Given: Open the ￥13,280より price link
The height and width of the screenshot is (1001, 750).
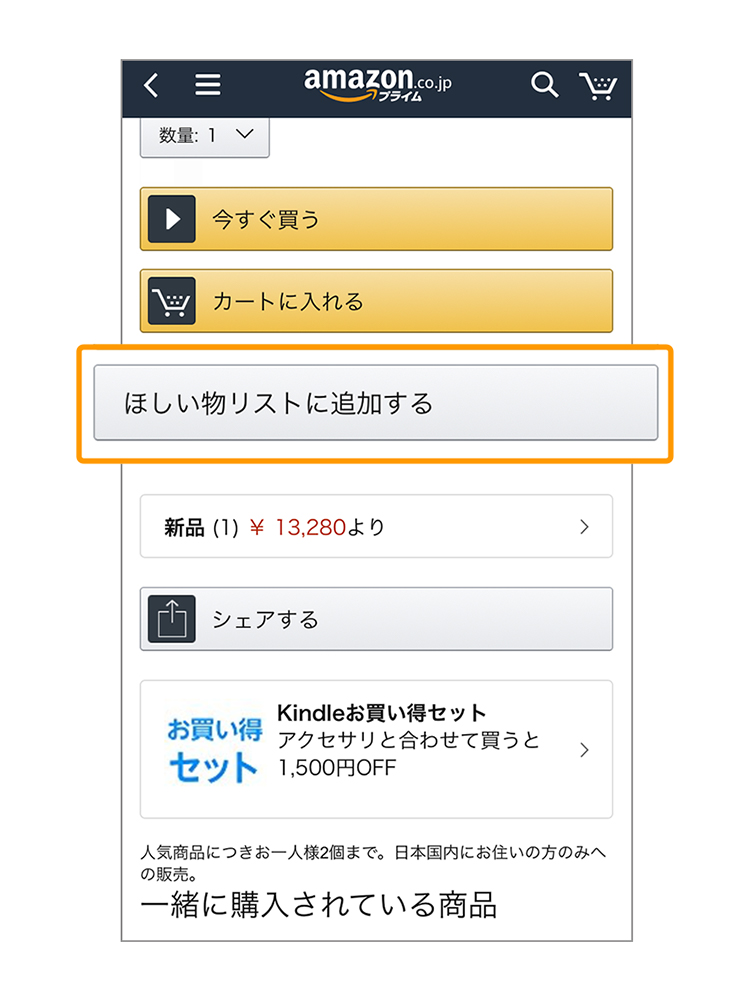Looking at the screenshot, I should (317, 527).
